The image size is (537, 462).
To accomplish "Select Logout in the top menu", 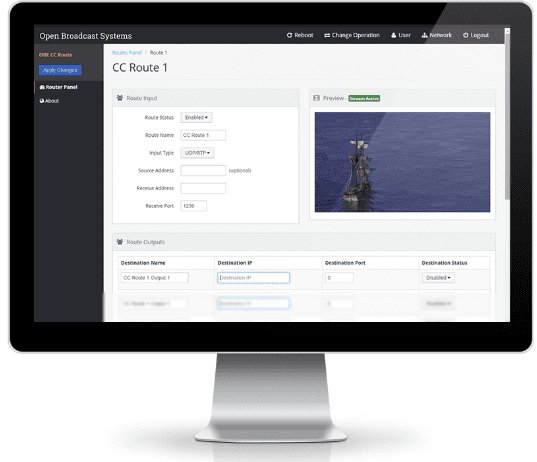I will point(476,35).
